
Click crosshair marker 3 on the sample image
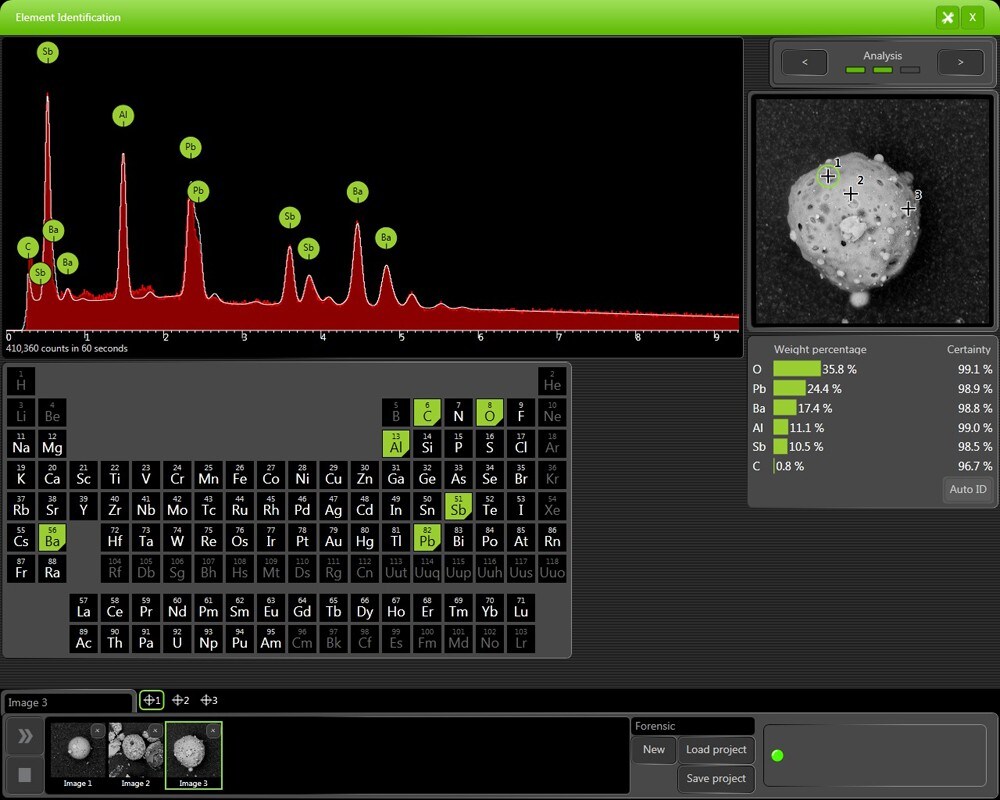tap(909, 208)
